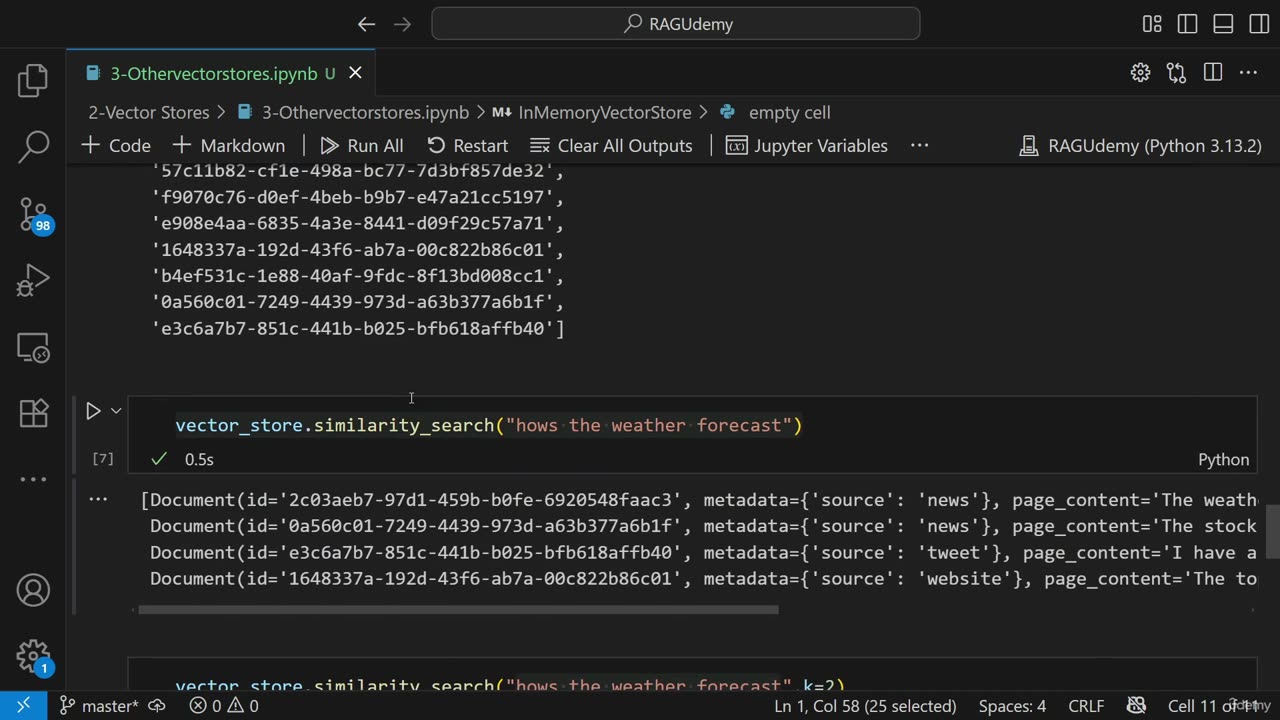The width and height of the screenshot is (1280, 720).
Task: Expand run options dropdown beside cell run button
Action: [x=116, y=411]
